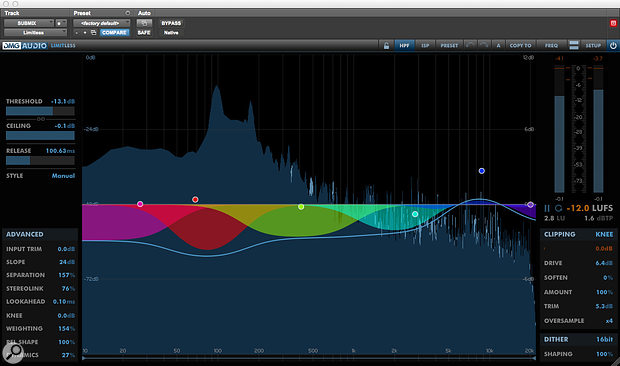This screenshot has height=366, width=620.
Task: Open the PRESET menu in DMG toolbar
Action: pyautogui.click(x=449, y=45)
